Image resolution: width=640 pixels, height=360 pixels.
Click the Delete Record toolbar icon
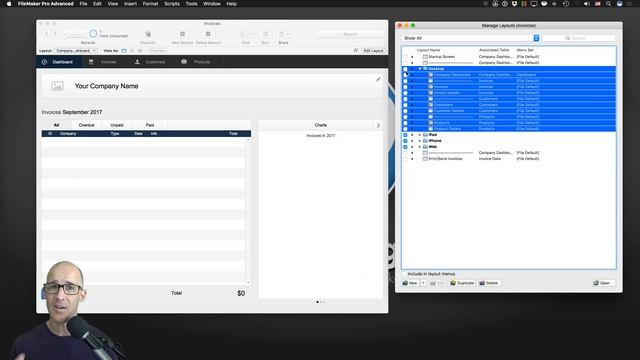click(208, 34)
